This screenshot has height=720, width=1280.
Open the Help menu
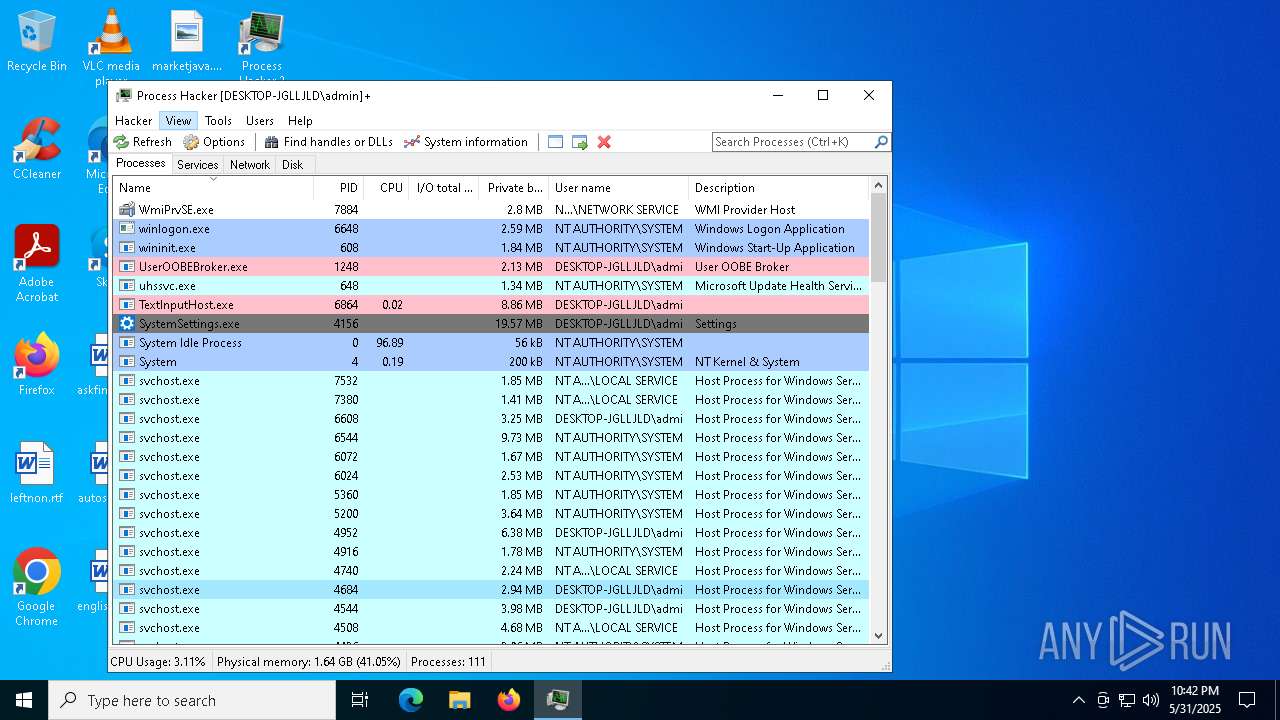tap(300, 120)
